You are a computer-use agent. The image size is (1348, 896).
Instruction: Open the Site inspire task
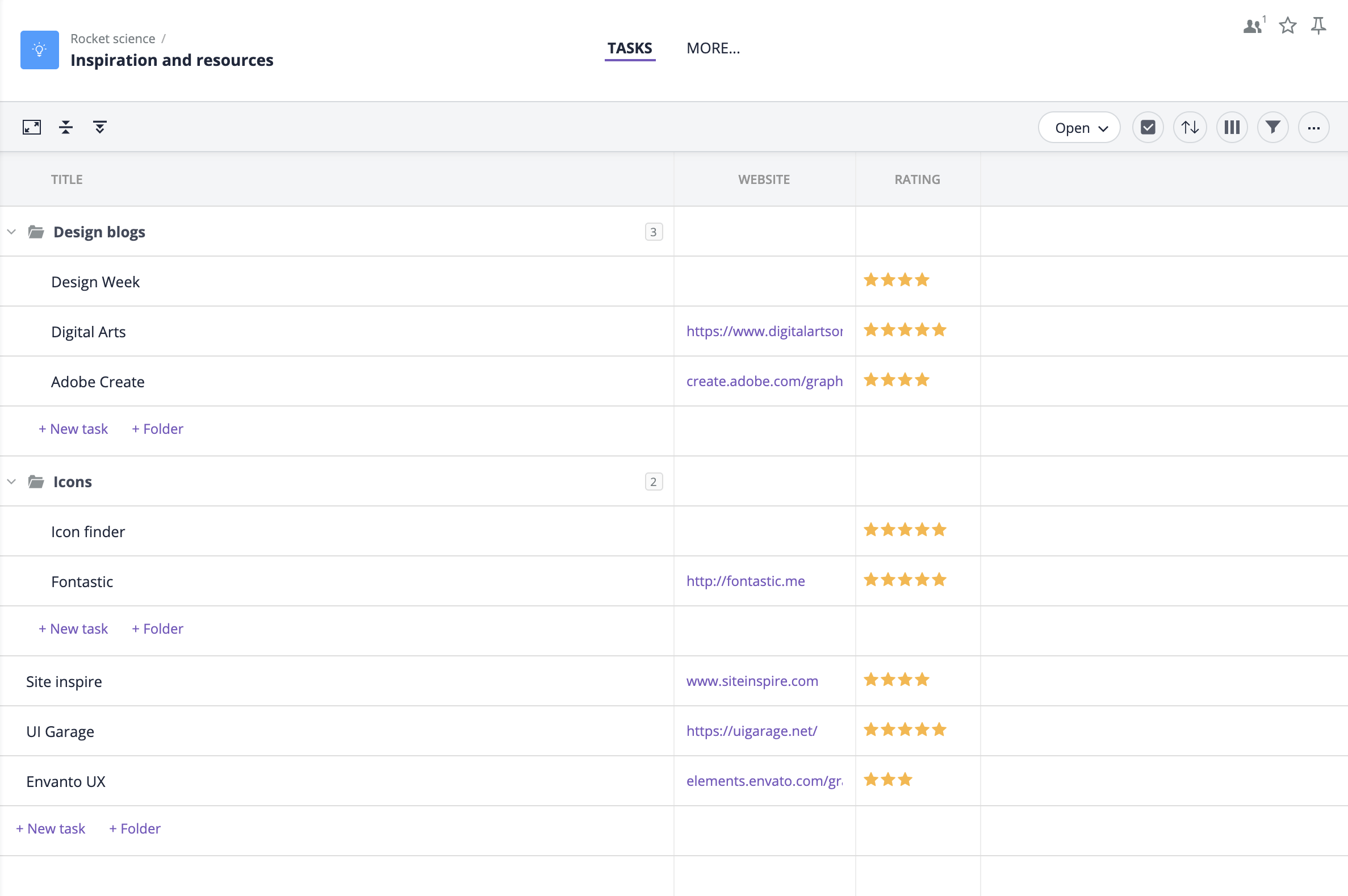(64, 682)
